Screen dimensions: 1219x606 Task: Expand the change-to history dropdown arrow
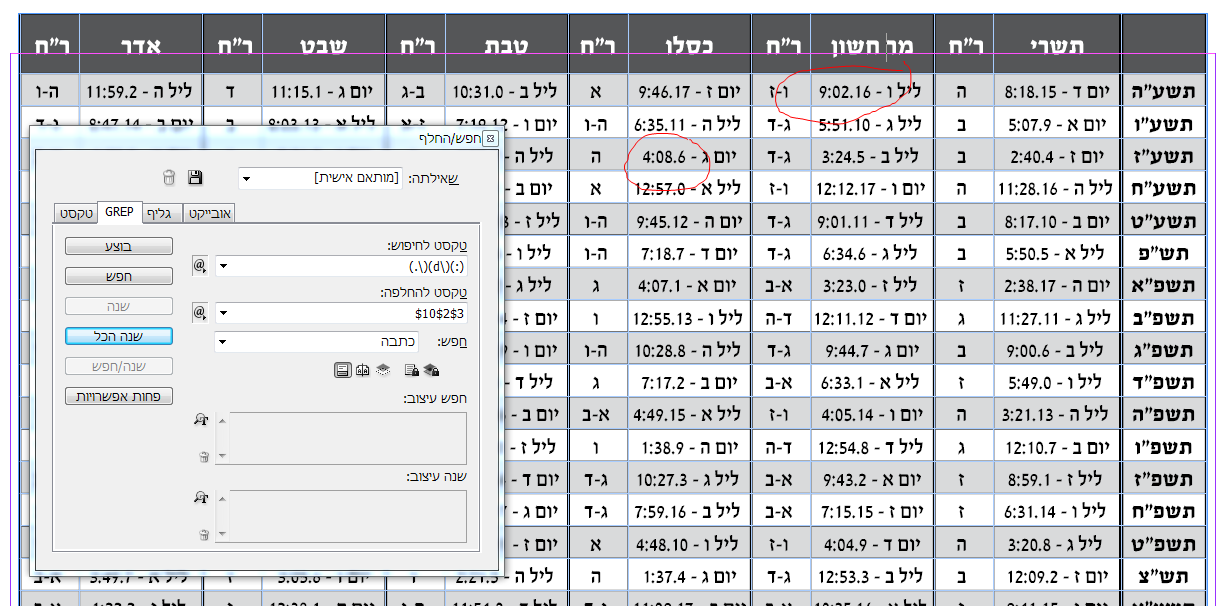click(223, 314)
